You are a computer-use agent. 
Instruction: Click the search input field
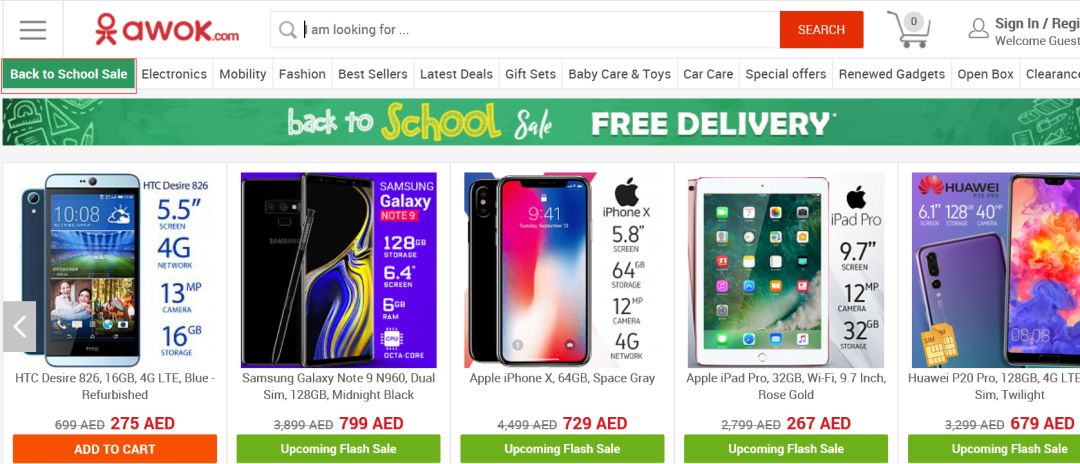(541, 30)
